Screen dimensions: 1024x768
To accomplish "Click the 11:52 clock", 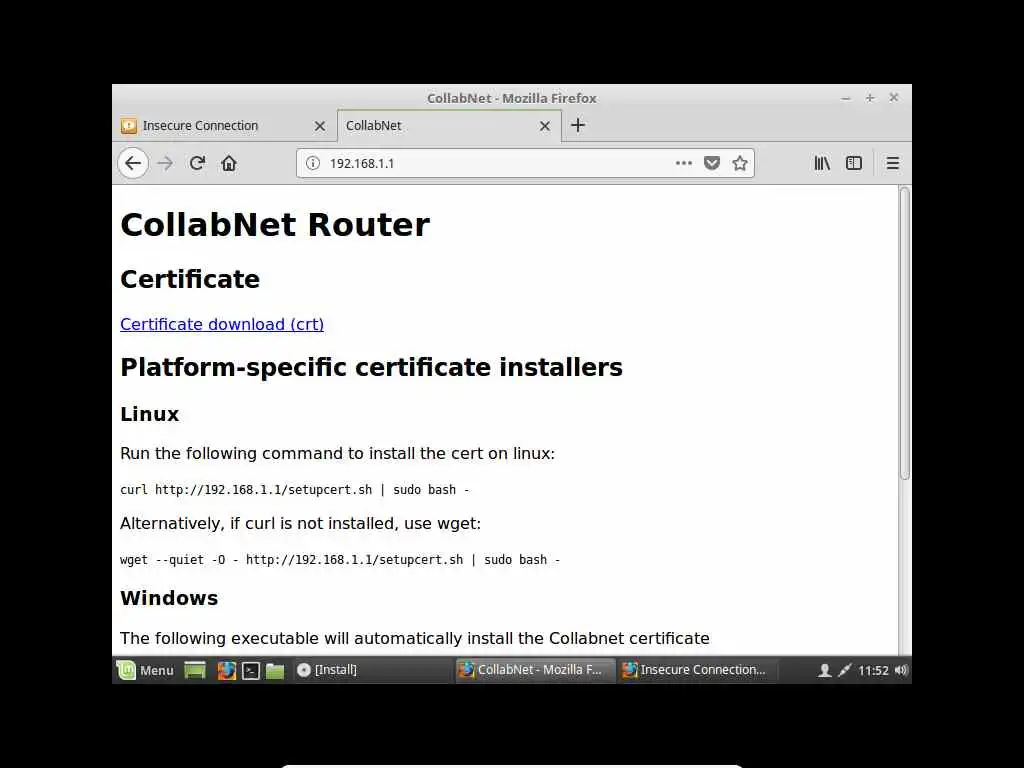I will (x=873, y=671).
